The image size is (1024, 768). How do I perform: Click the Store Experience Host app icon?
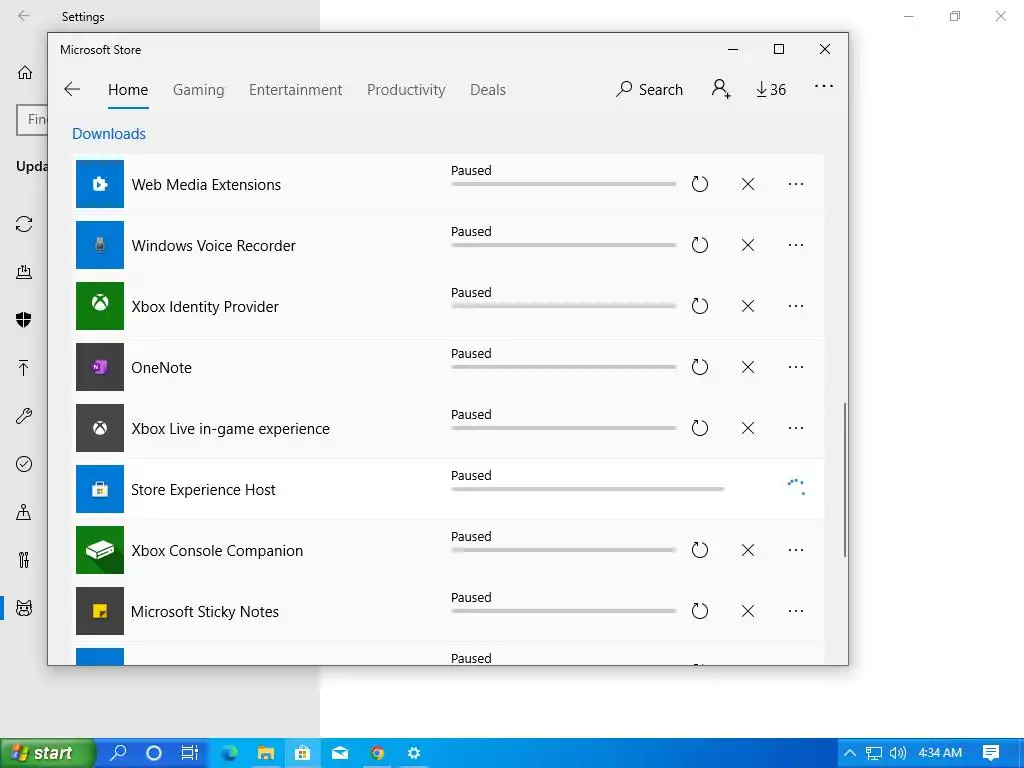(100, 489)
